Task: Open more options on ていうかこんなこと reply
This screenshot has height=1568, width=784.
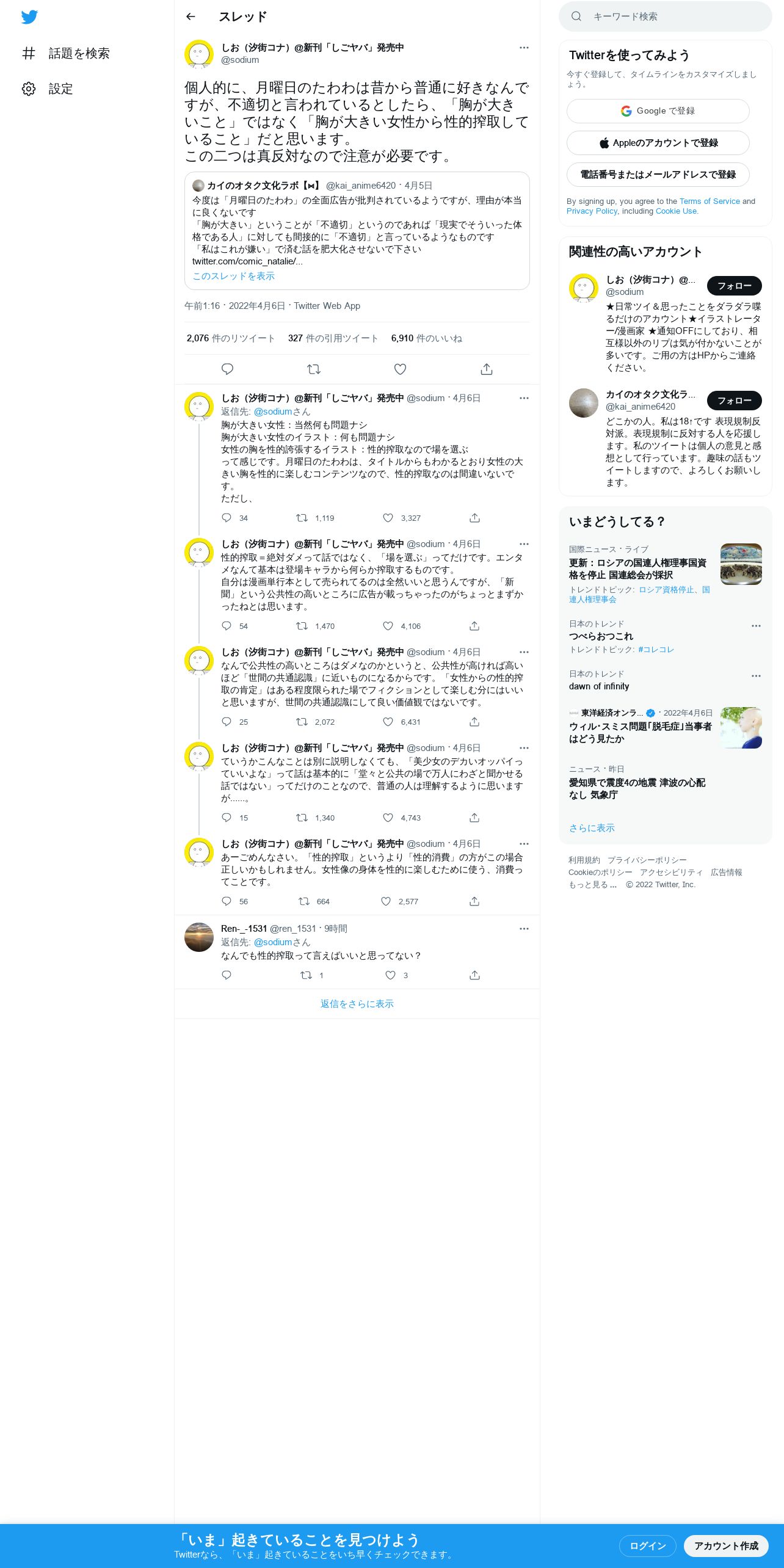Action: [x=524, y=748]
